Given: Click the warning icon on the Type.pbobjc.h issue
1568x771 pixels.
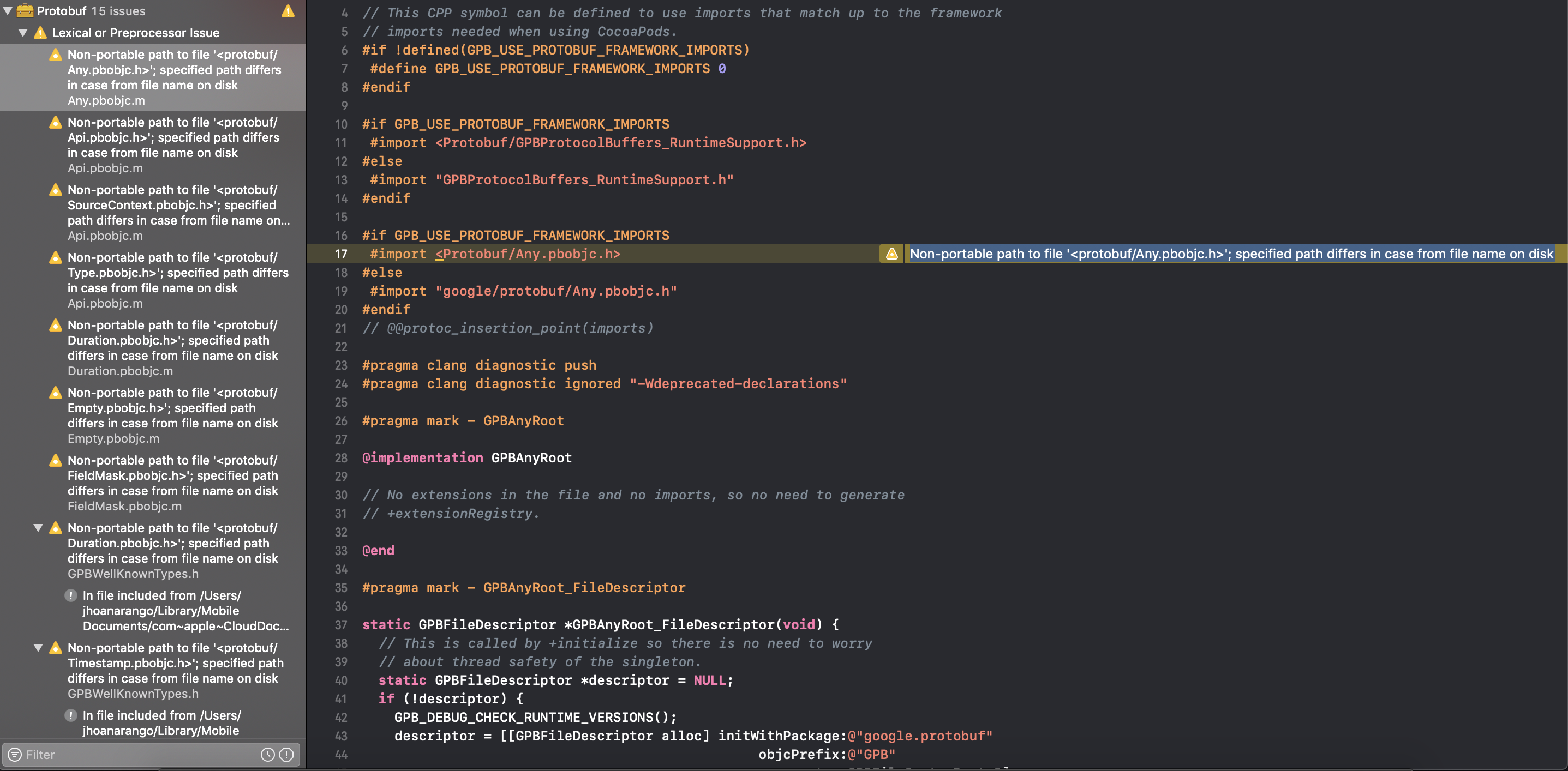Looking at the screenshot, I should pyautogui.click(x=56, y=257).
